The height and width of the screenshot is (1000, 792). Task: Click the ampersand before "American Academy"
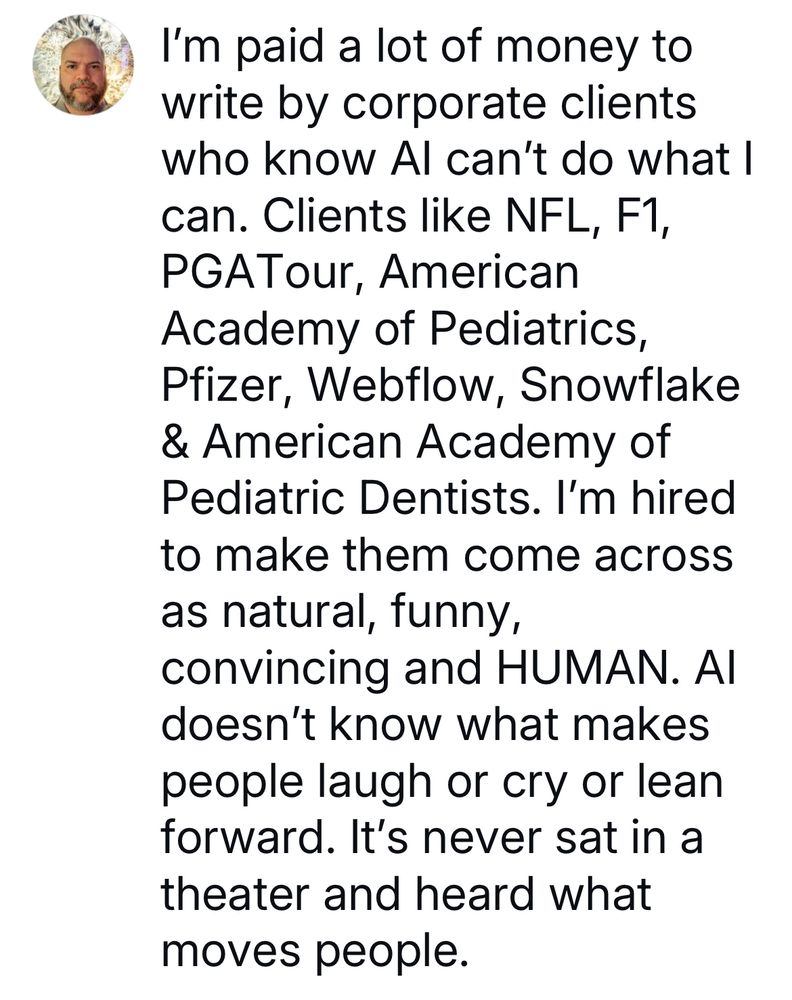(175, 442)
